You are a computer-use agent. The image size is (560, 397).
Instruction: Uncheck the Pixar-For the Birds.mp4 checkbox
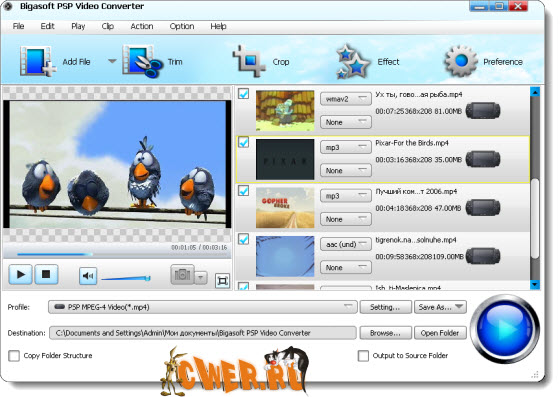pos(244,142)
